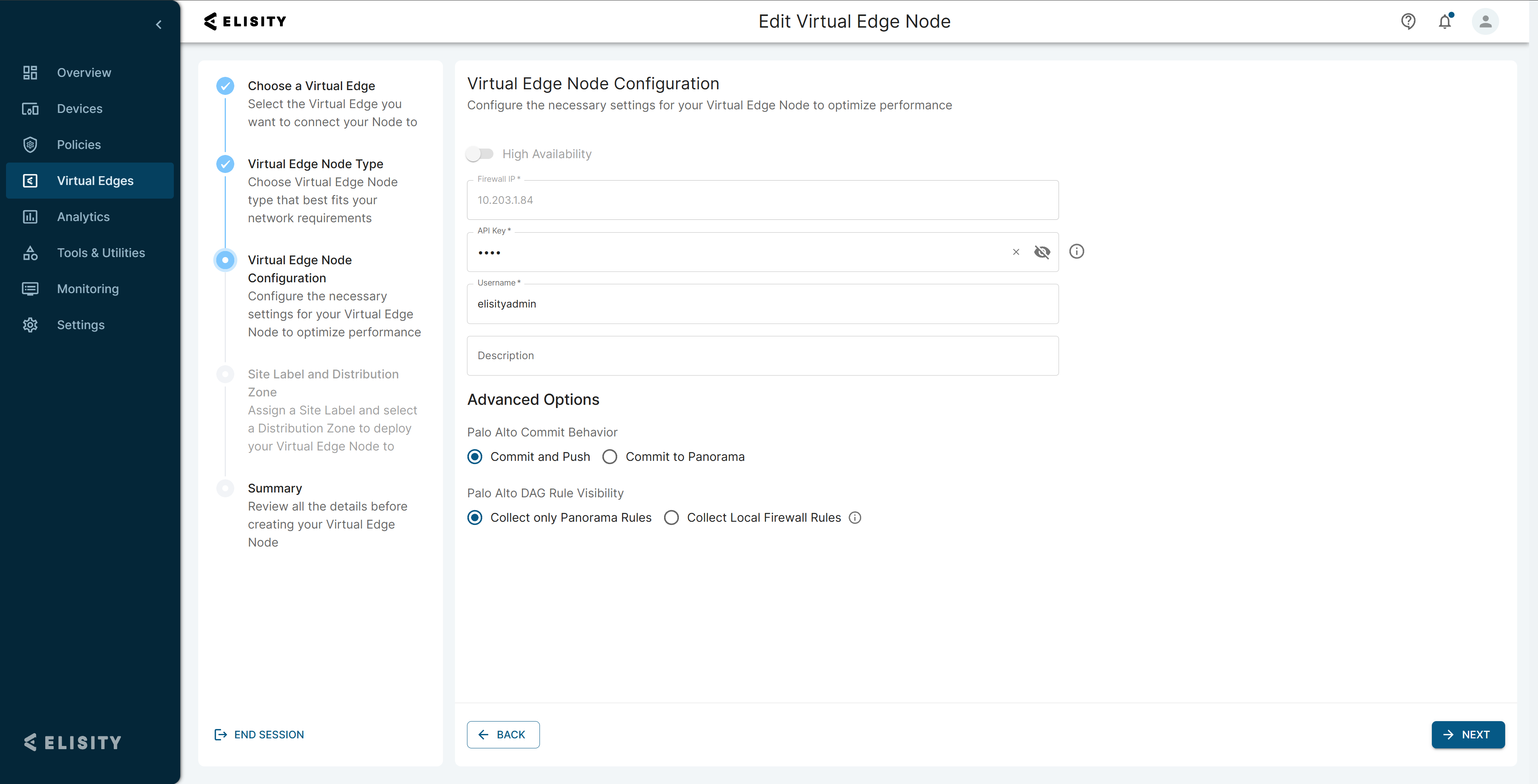Open Settings in the sidebar

tap(90, 325)
